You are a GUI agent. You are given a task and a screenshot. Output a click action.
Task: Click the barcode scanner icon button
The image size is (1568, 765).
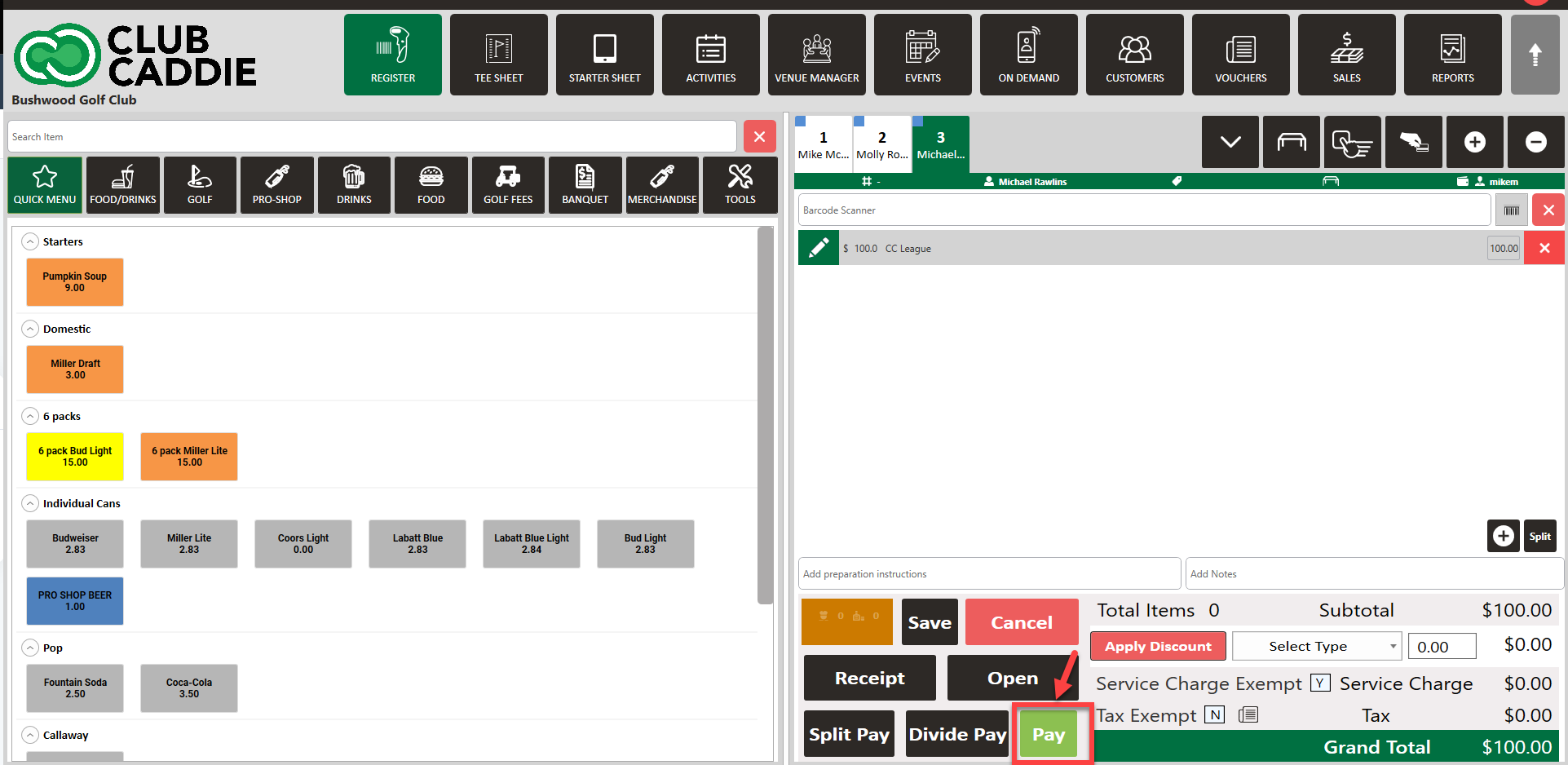tap(1511, 210)
